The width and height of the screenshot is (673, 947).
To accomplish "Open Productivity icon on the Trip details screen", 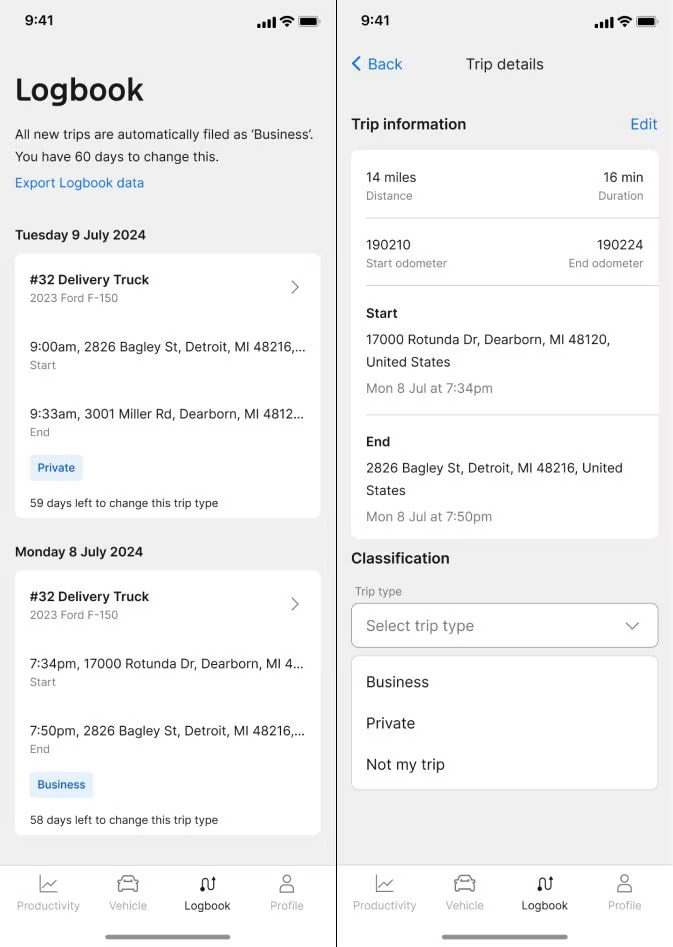I will [384, 884].
